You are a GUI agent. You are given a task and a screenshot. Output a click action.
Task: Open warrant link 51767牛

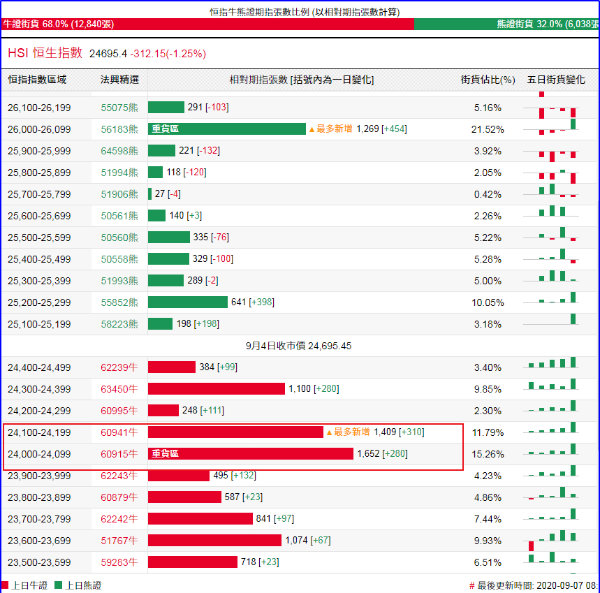coord(119,541)
